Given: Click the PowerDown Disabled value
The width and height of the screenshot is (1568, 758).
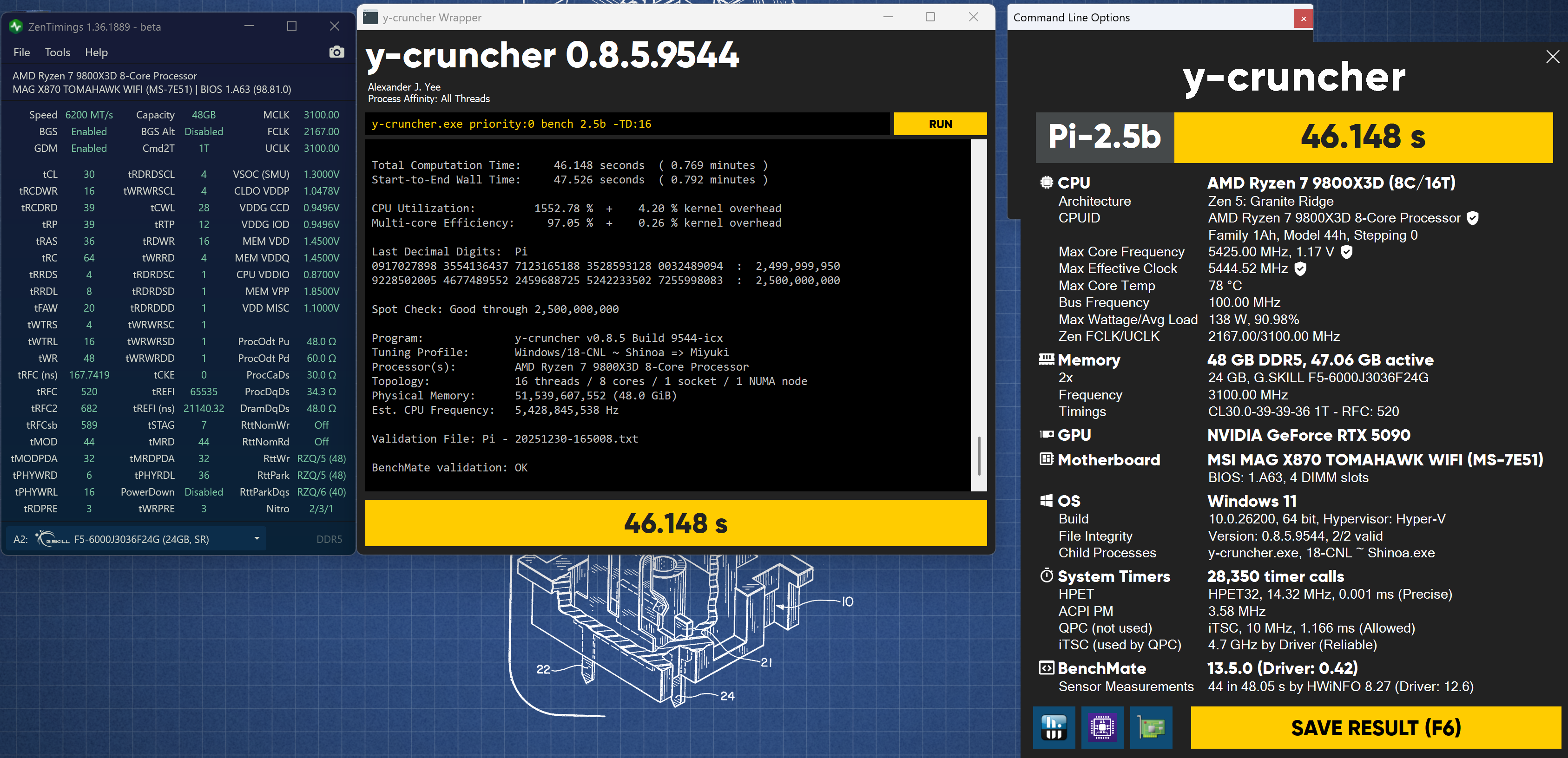Looking at the screenshot, I should tap(204, 492).
